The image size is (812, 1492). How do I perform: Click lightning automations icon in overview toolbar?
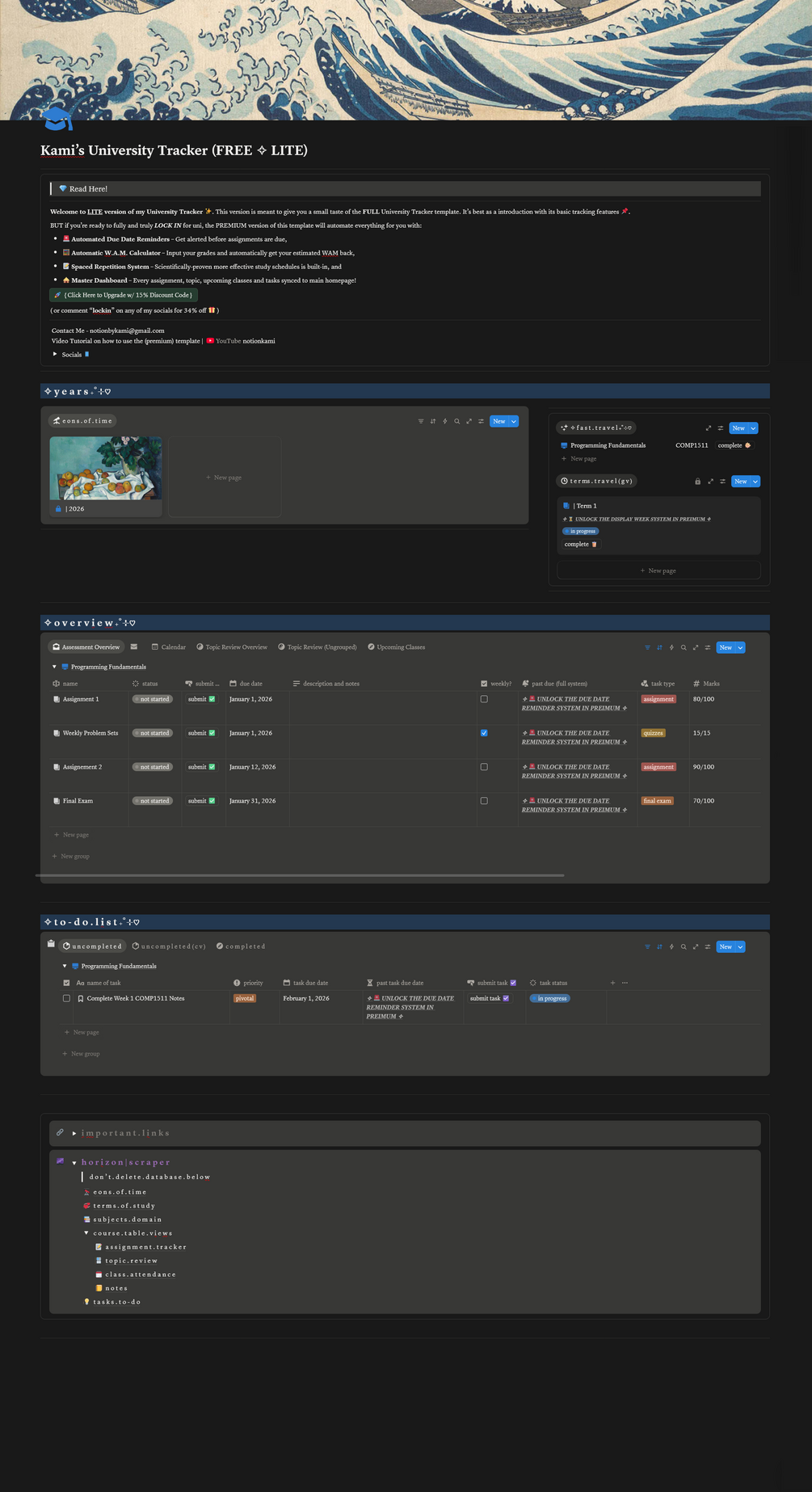(x=671, y=647)
